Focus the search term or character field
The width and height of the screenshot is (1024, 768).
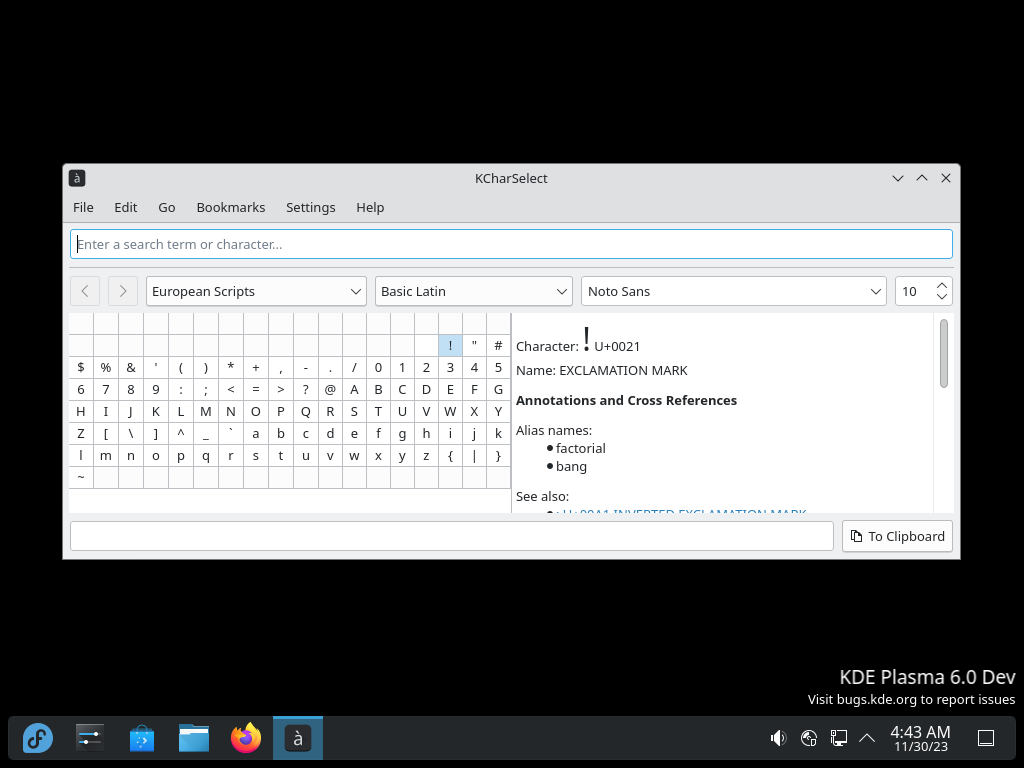511,244
